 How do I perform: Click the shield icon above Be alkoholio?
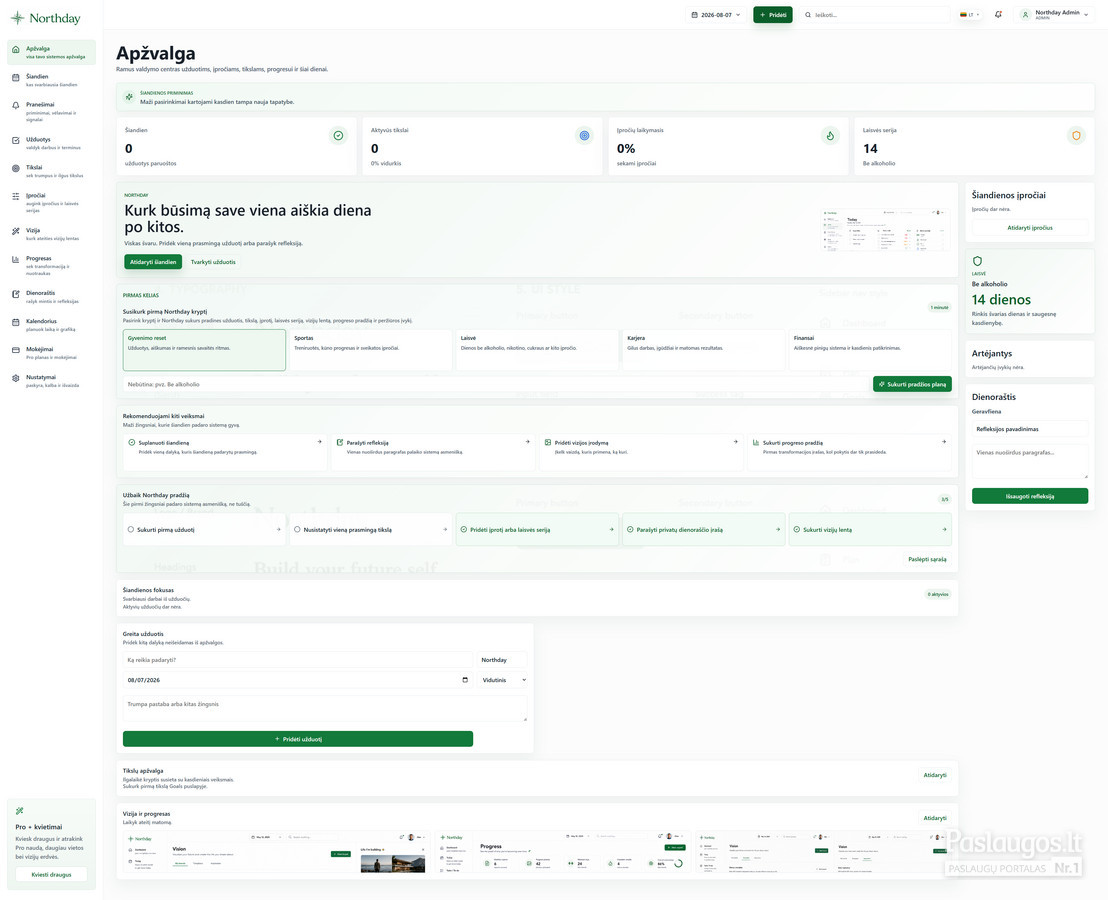[x=977, y=261]
